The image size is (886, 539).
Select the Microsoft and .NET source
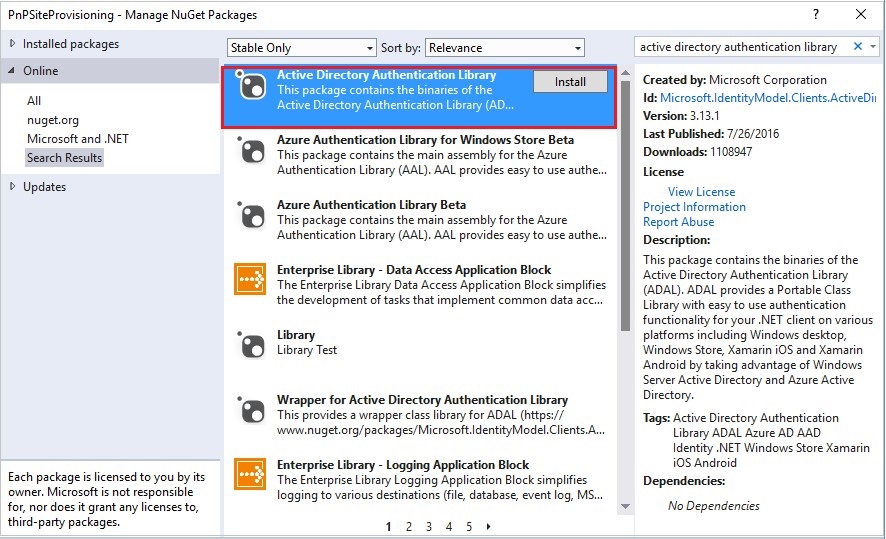pos(78,138)
